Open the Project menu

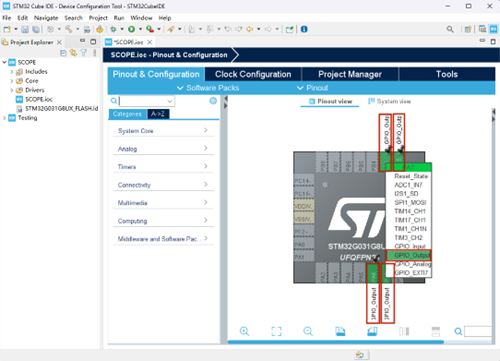tap(98, 18)
